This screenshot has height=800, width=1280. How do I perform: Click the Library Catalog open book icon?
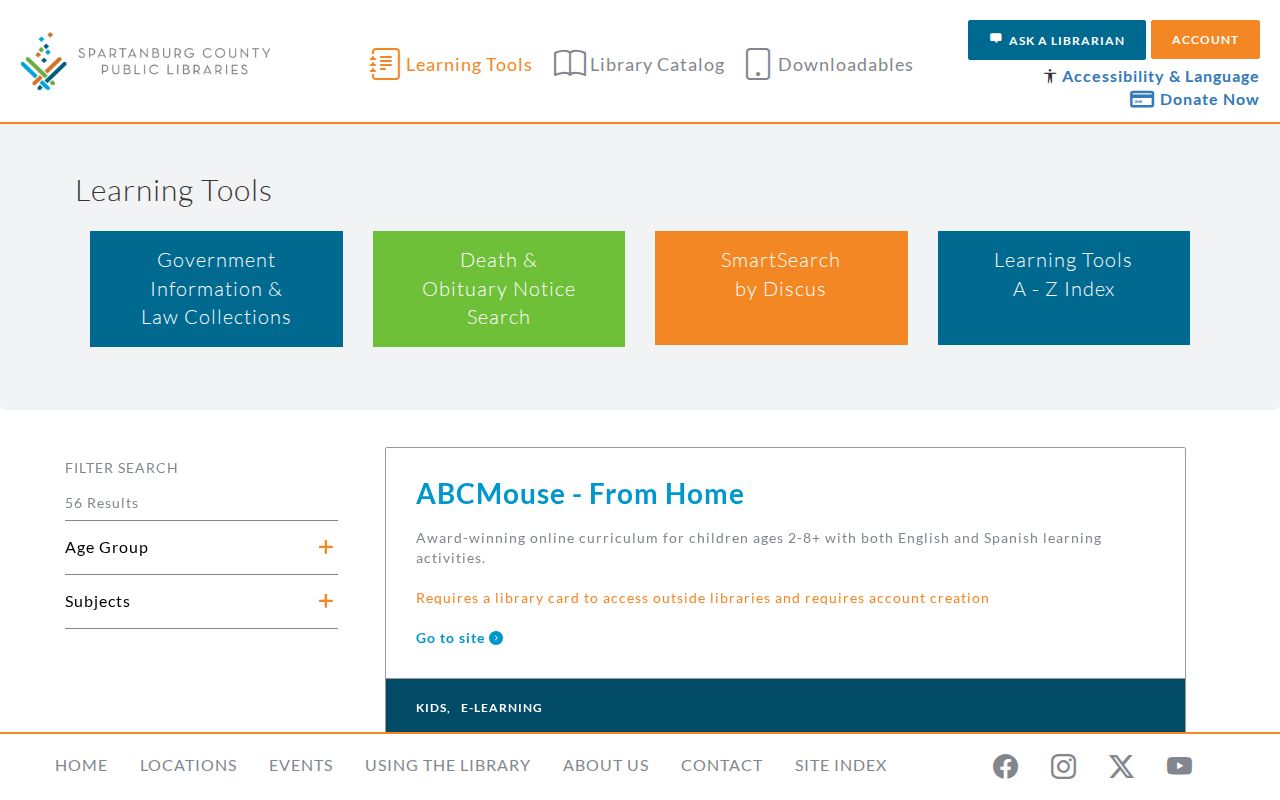tap(570, 64)
